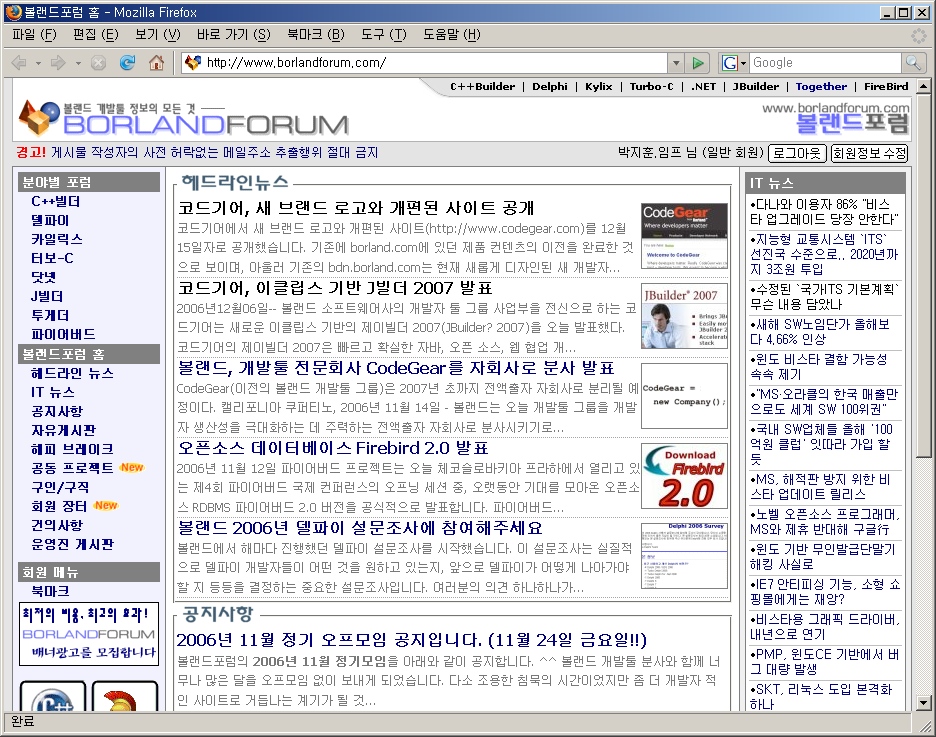Click the Firebird 2.0 download thumbnail
Viewport: 936px width, 737px height.
tap(684, 477)
